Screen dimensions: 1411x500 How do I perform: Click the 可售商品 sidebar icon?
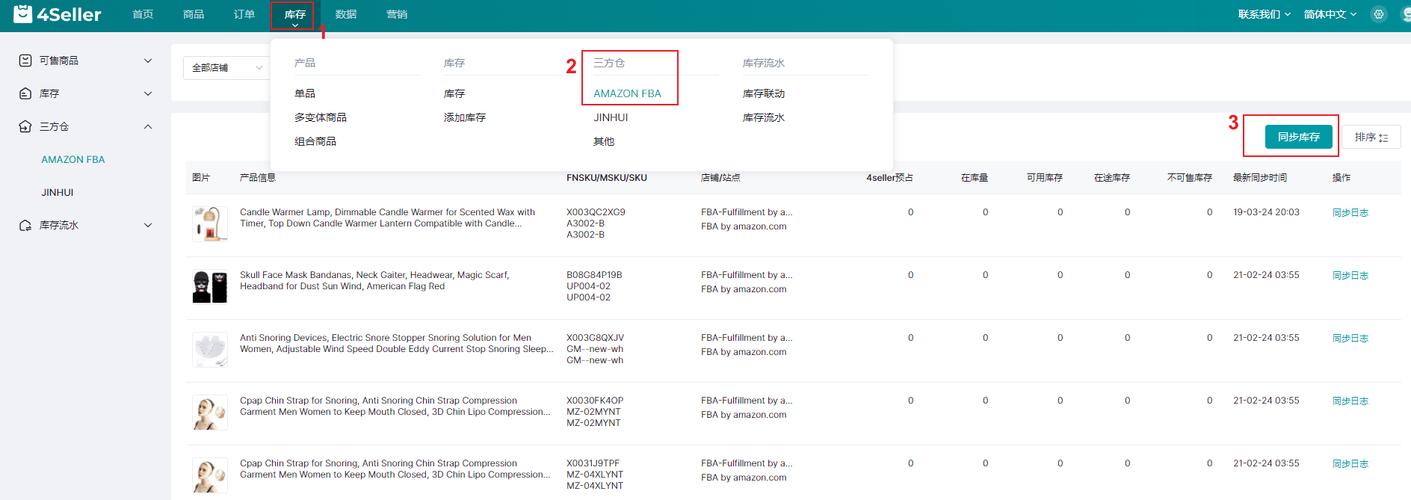[26, 61]
